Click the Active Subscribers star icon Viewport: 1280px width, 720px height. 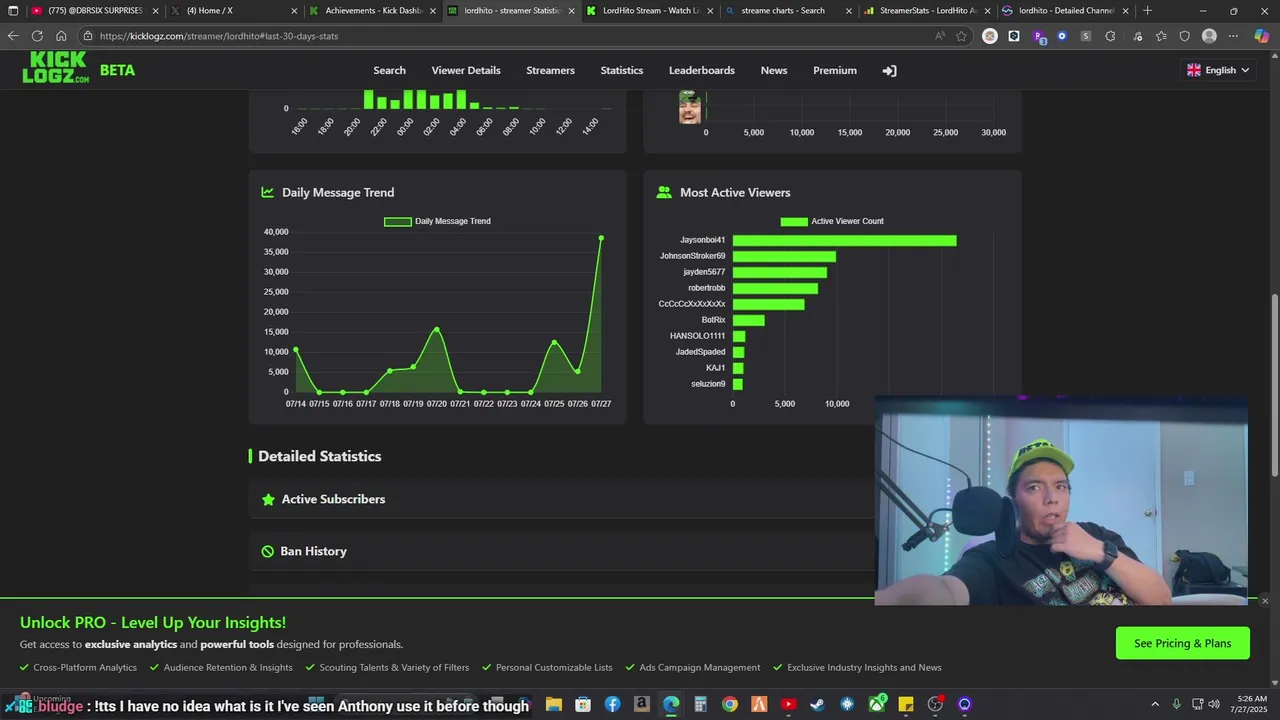(268, 499)
